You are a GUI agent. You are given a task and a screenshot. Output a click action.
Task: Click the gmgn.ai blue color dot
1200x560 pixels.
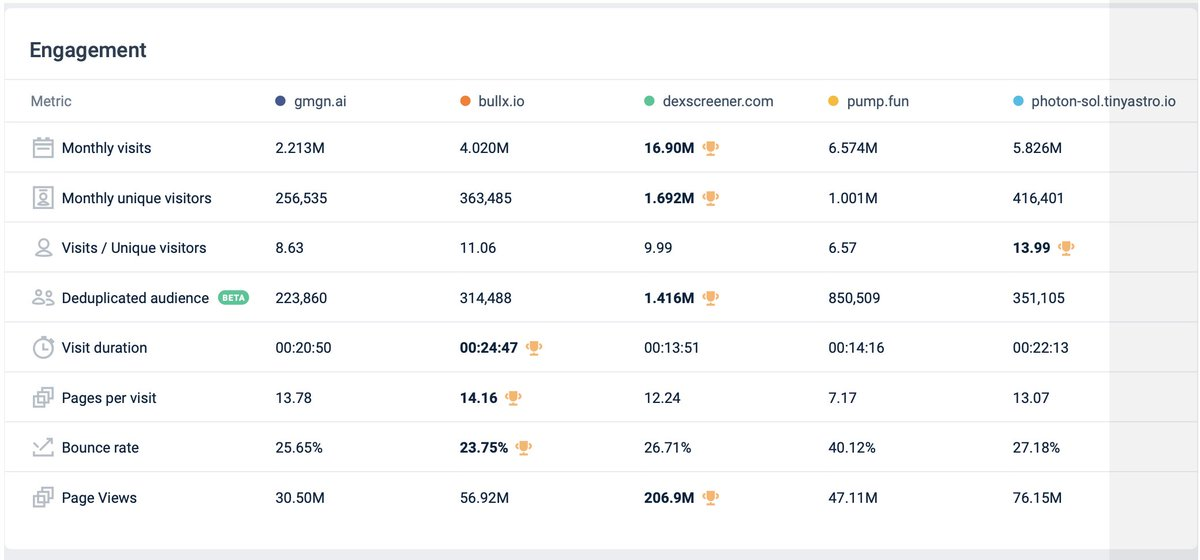click(x=281, y=101)
